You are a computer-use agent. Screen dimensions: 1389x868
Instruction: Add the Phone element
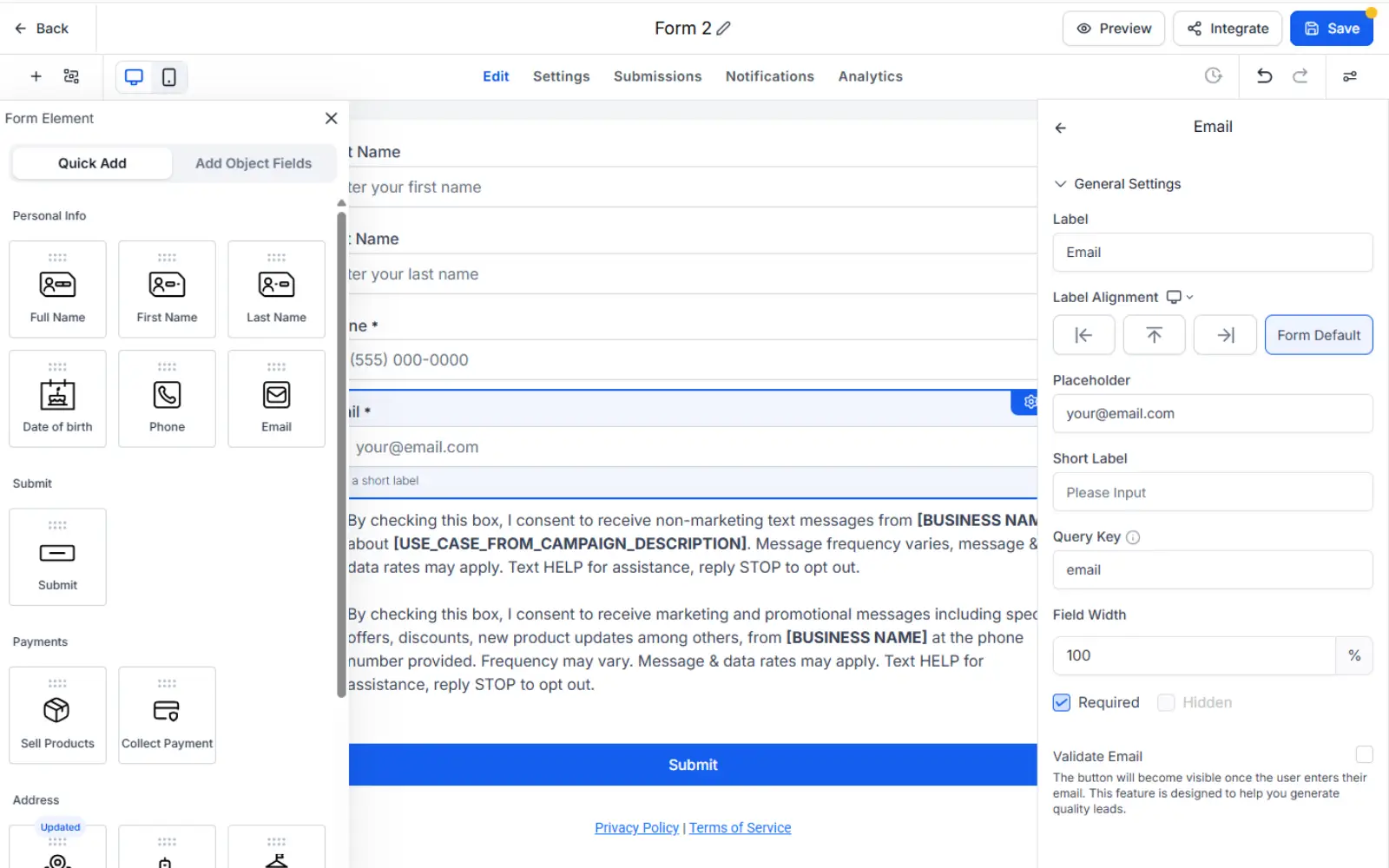click(167, 398)
